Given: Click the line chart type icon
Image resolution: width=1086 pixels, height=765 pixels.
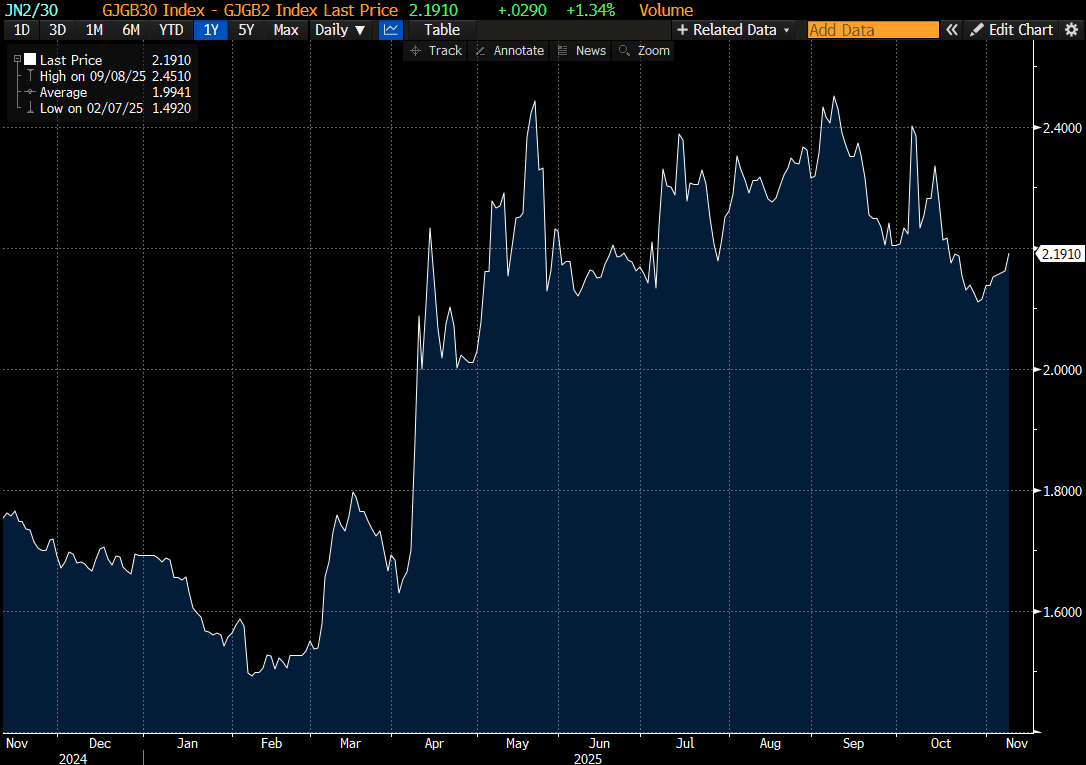Looking at the screenshot, I should (390, 30).
